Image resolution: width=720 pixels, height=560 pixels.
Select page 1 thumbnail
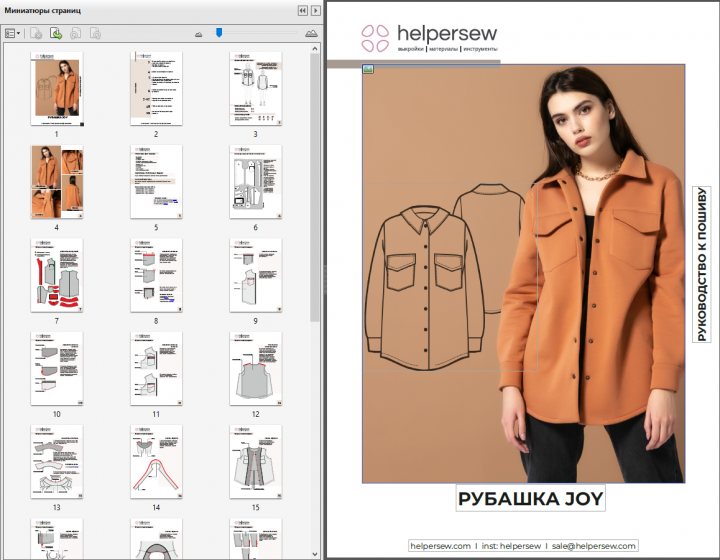(x=57, y=89)
